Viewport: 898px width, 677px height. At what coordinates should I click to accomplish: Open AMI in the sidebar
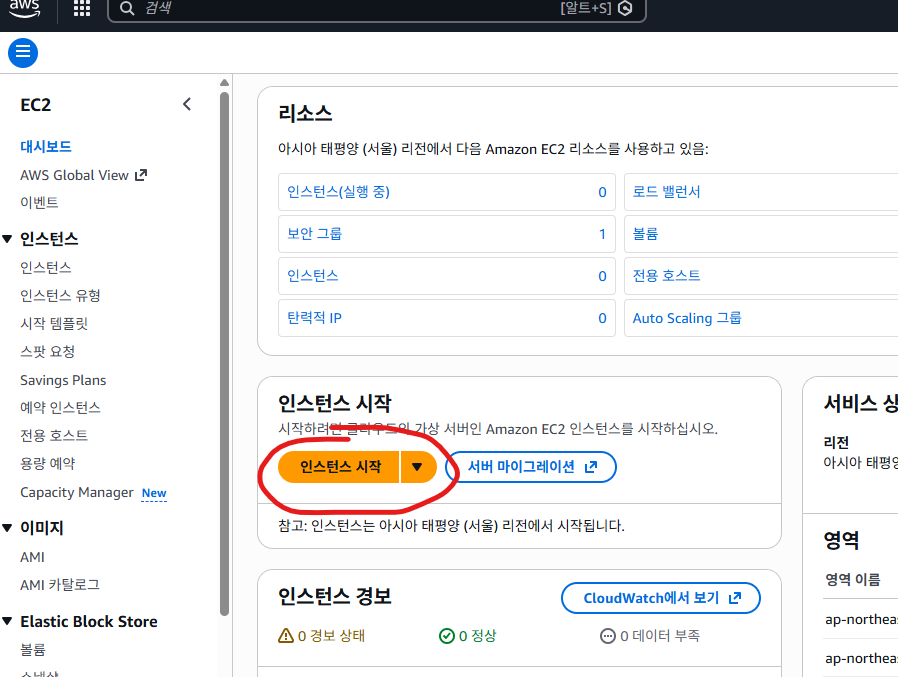[x=32, y=557]
